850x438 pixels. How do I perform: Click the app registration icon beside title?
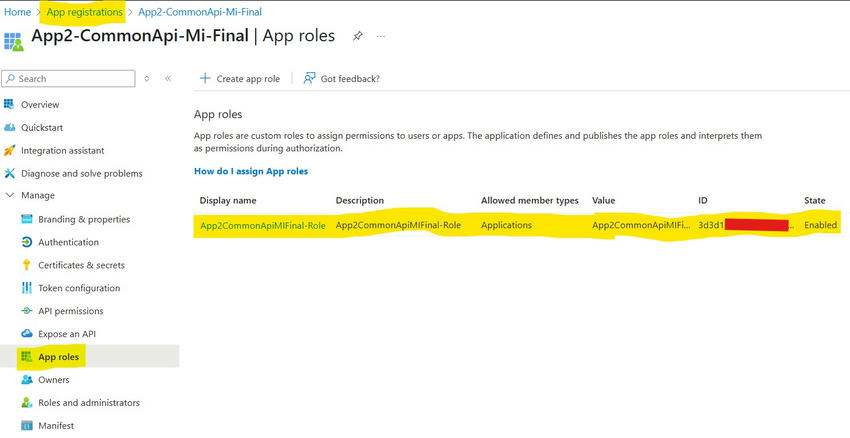pyautogui.click(x=14, y=42)
